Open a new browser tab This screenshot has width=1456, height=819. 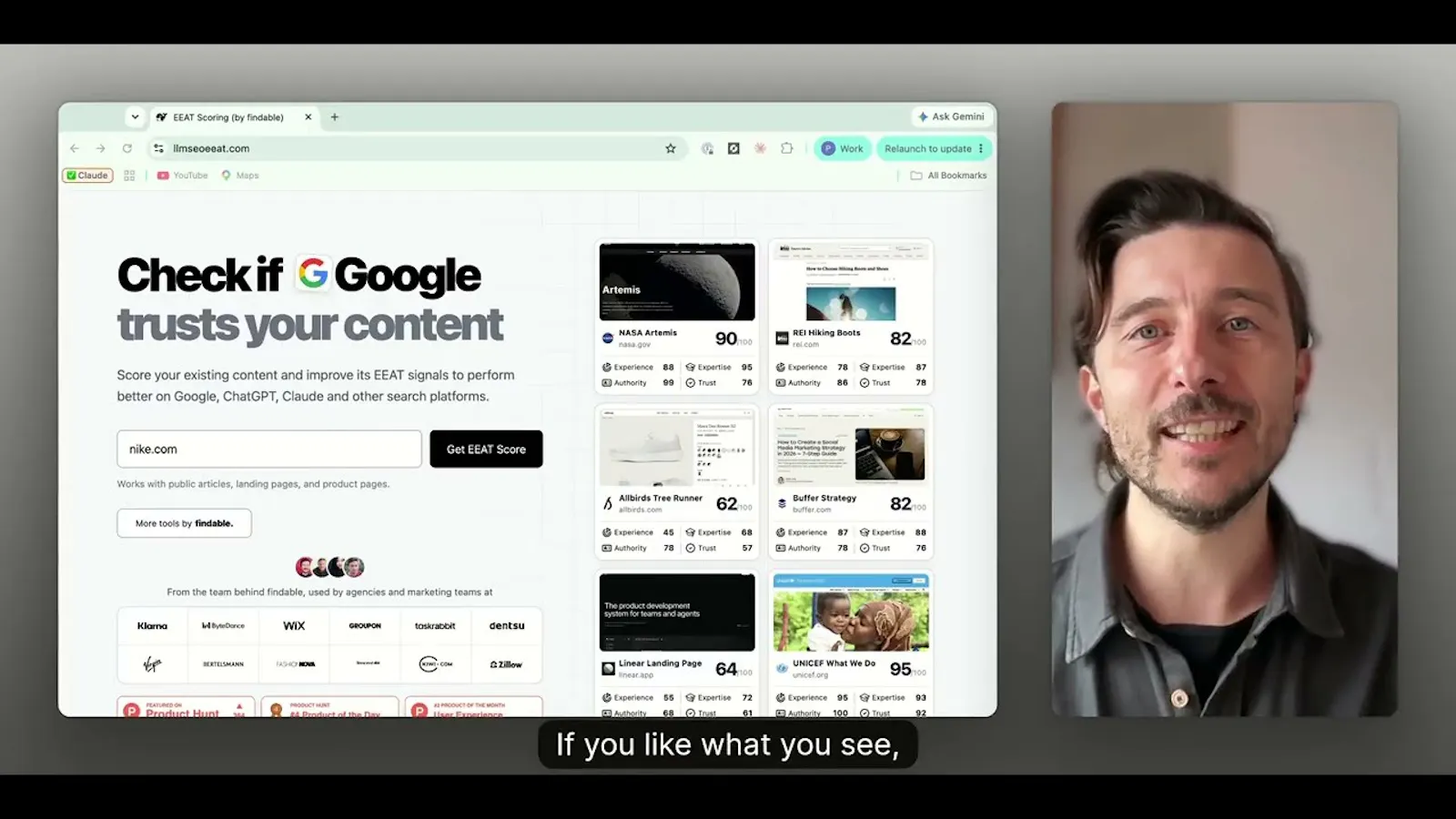pos(334,117)
